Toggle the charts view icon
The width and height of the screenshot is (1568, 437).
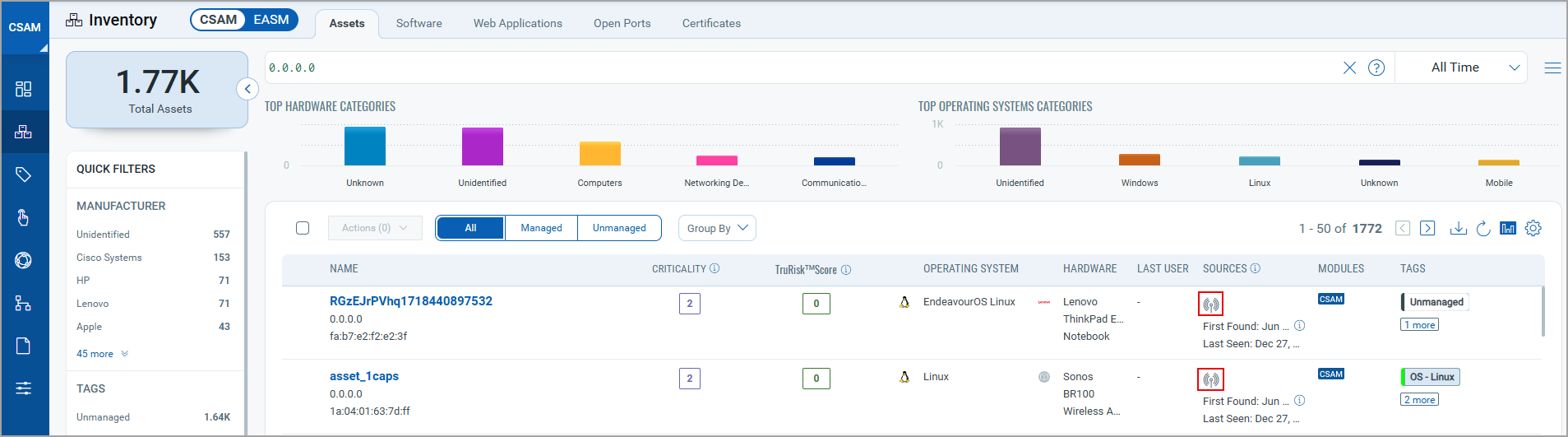point(1508,228)
